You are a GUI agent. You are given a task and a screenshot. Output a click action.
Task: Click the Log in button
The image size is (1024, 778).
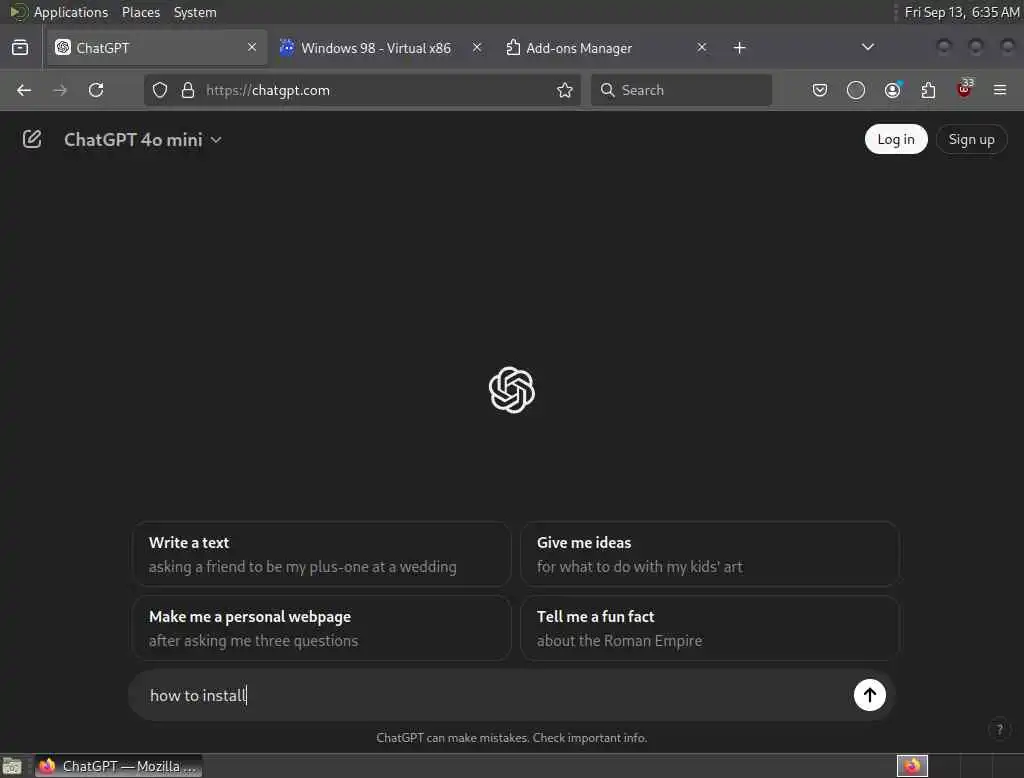[x=896, y=139]
